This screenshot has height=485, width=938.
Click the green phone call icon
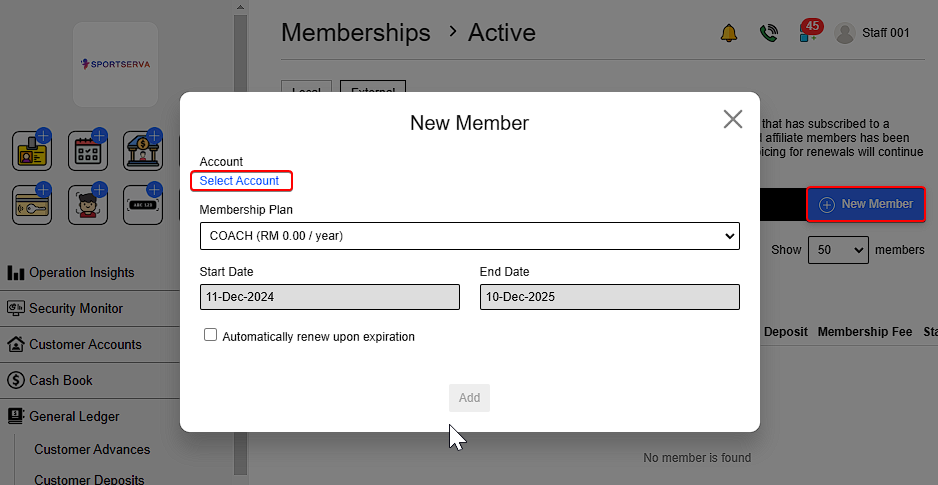pos(768,33)
